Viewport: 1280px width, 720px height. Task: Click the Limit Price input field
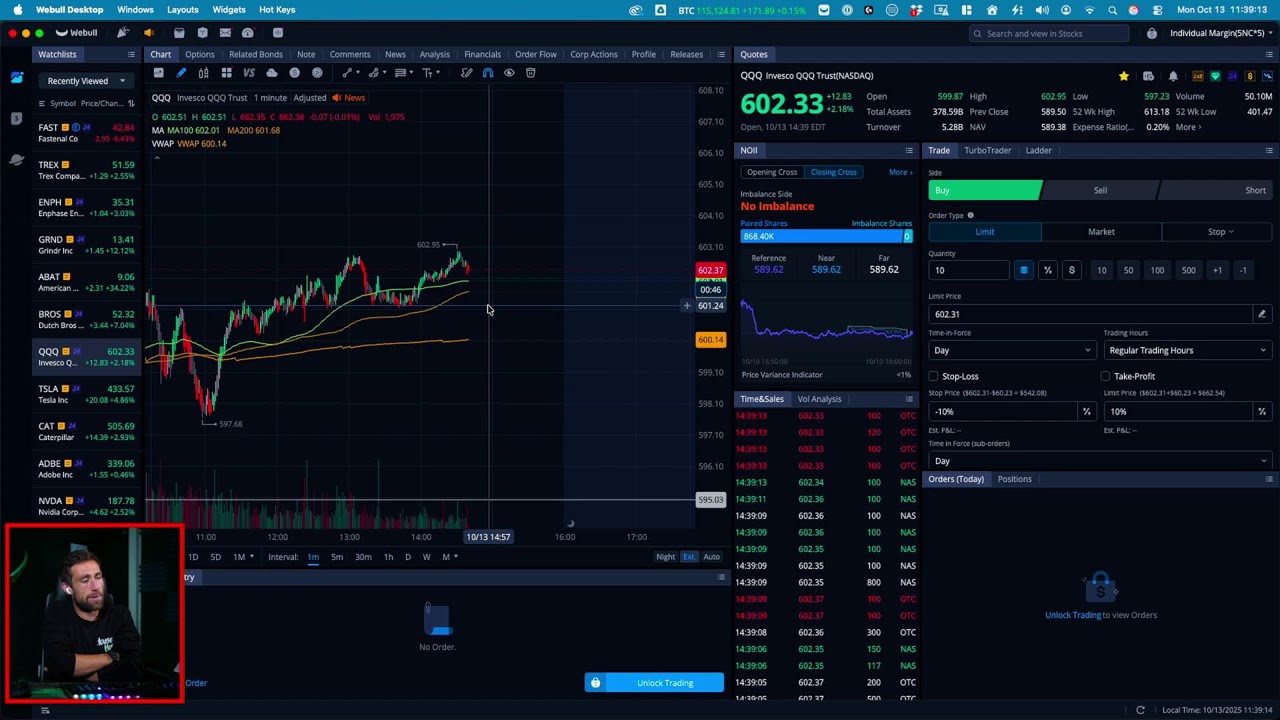pyautogui.click(x=1091, y=314)
